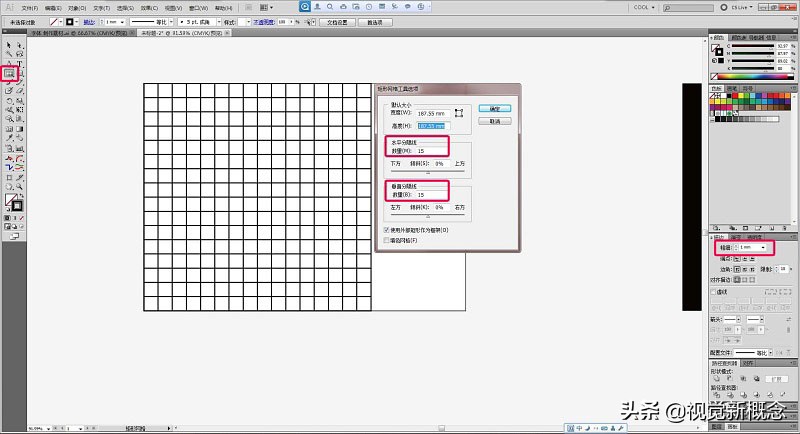Click the horizontal dividers number field

click(434, 151)
